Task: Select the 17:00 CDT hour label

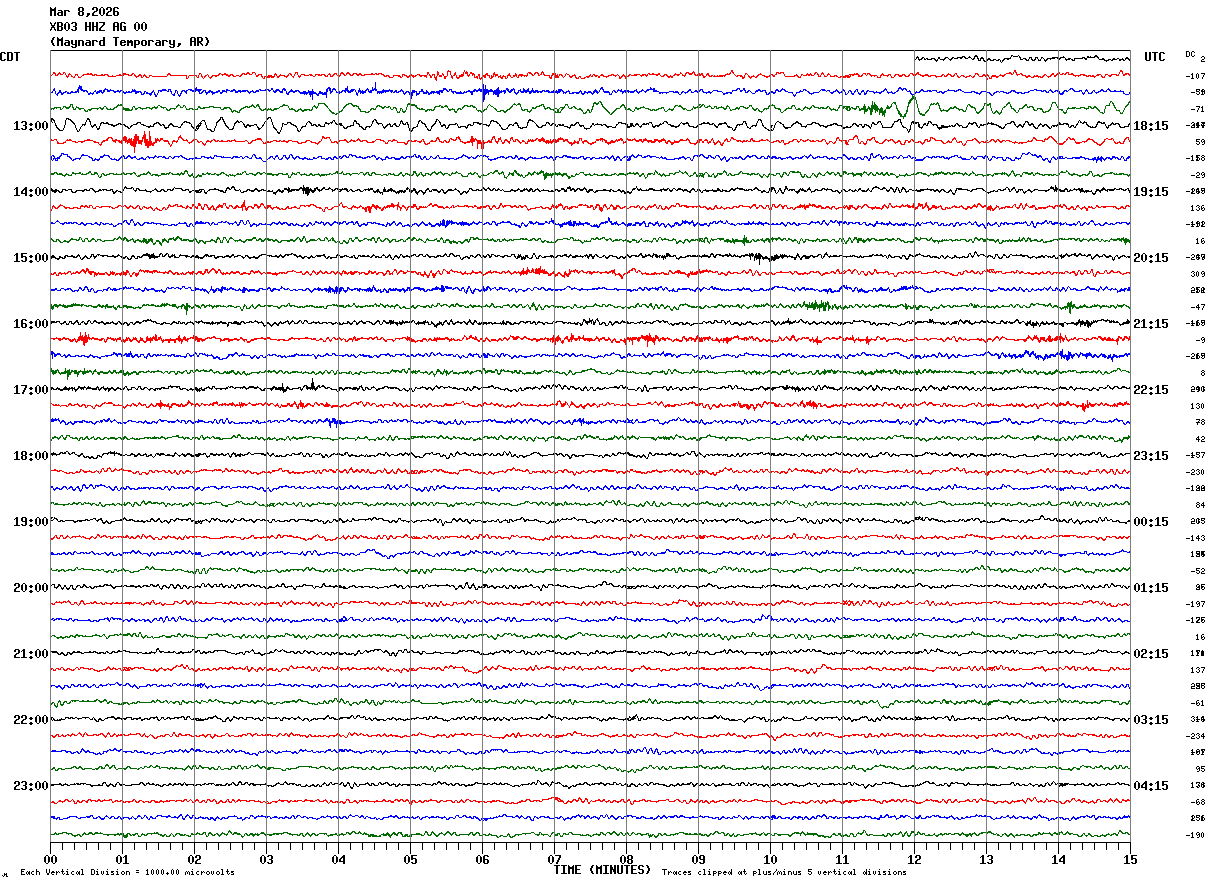Action: tap(31, 390)
